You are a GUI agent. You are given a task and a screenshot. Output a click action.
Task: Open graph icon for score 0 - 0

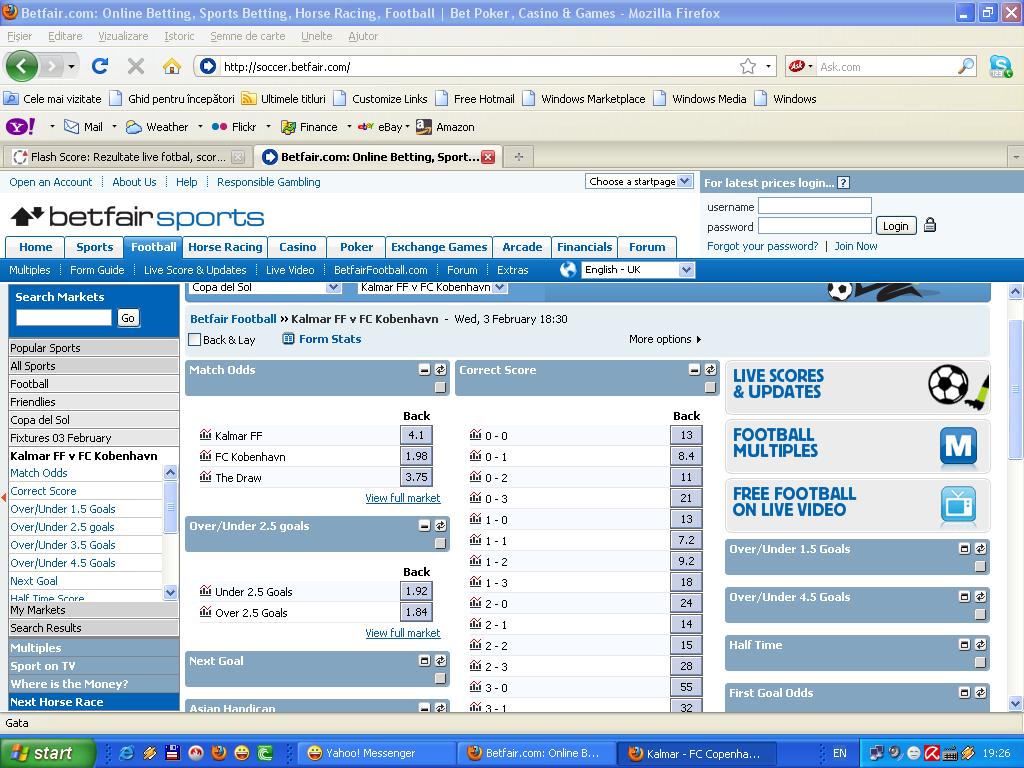475,435
